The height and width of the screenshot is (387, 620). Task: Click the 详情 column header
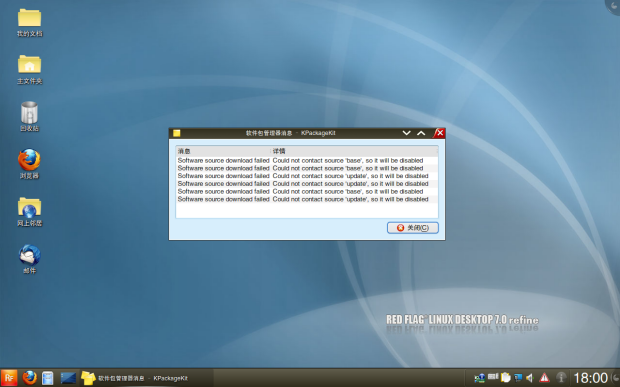click(355, 151)
